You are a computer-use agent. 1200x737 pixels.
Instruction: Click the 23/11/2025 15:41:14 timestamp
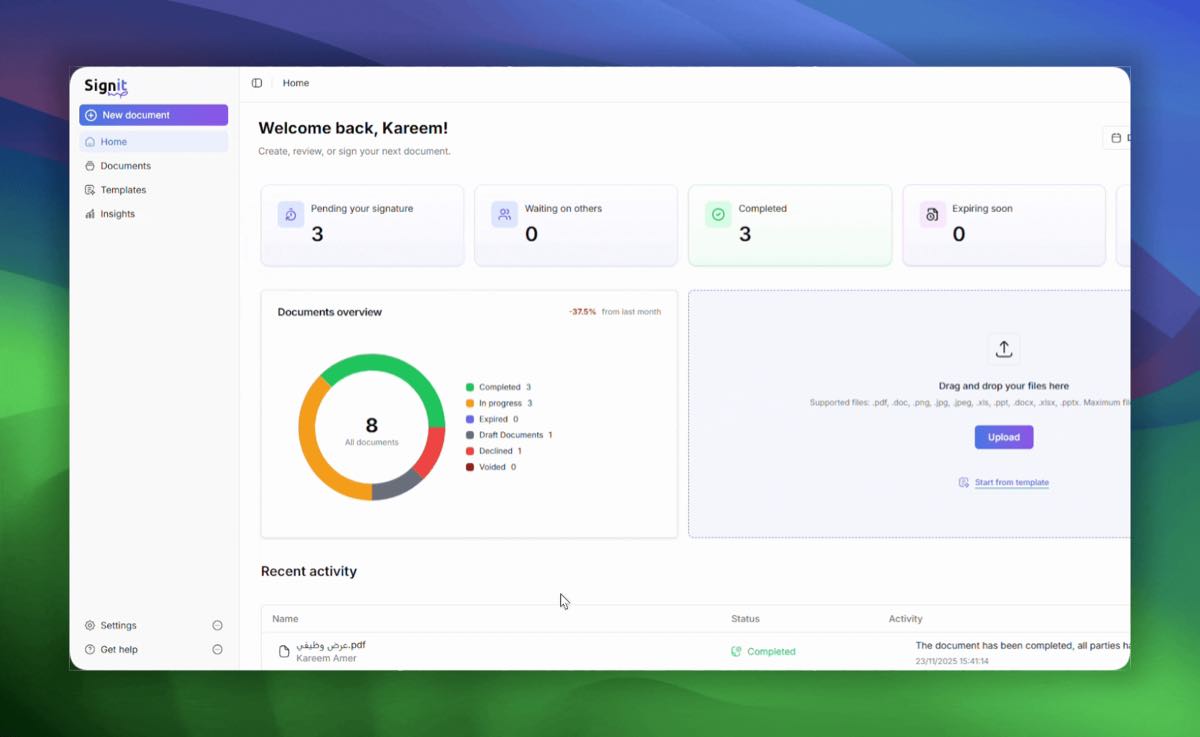953,661
